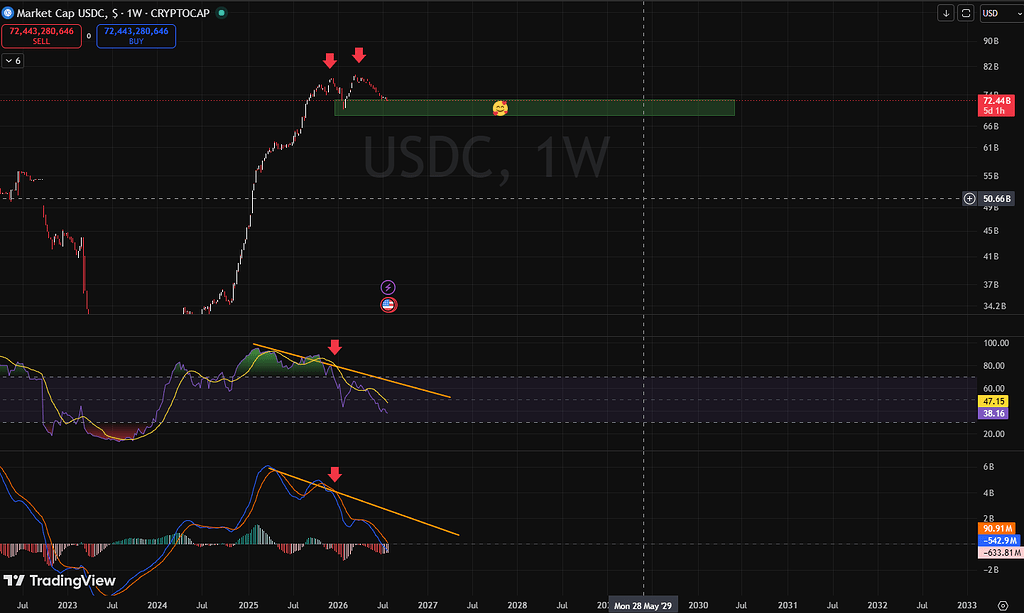This screenshot has height=613, width=1024.
Task: Click the 41B price scale label
Action: pos(991,257)
